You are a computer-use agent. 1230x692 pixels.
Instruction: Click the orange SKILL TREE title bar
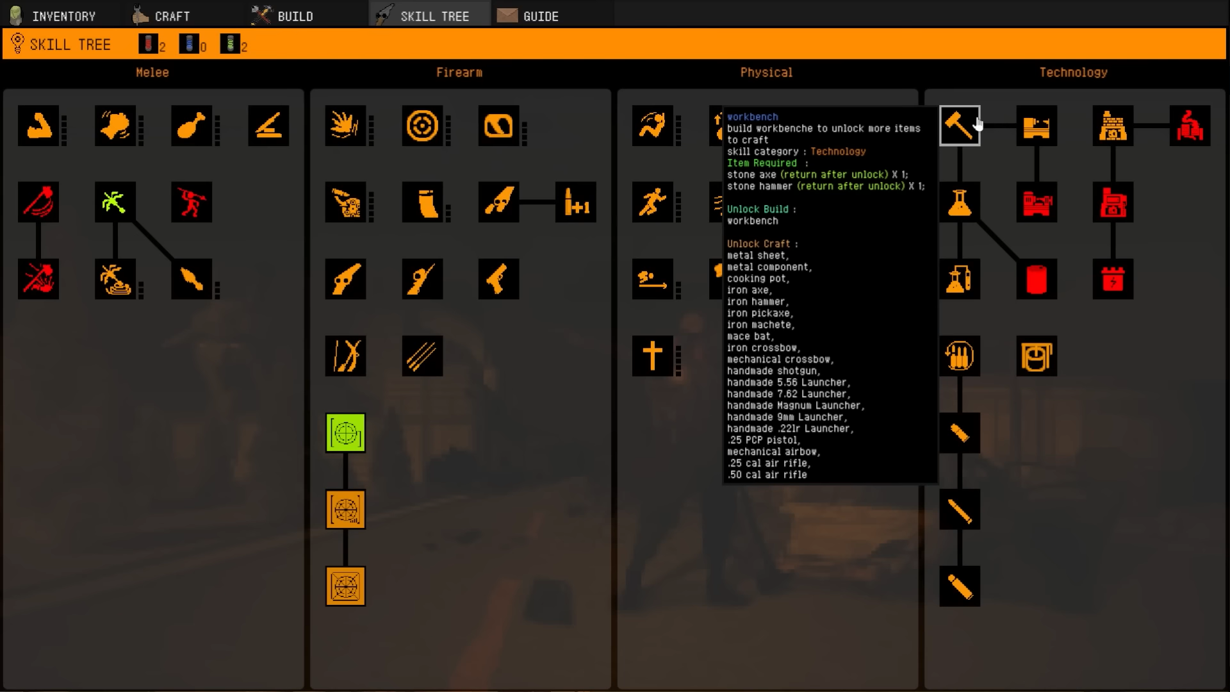tap(614, 44)
